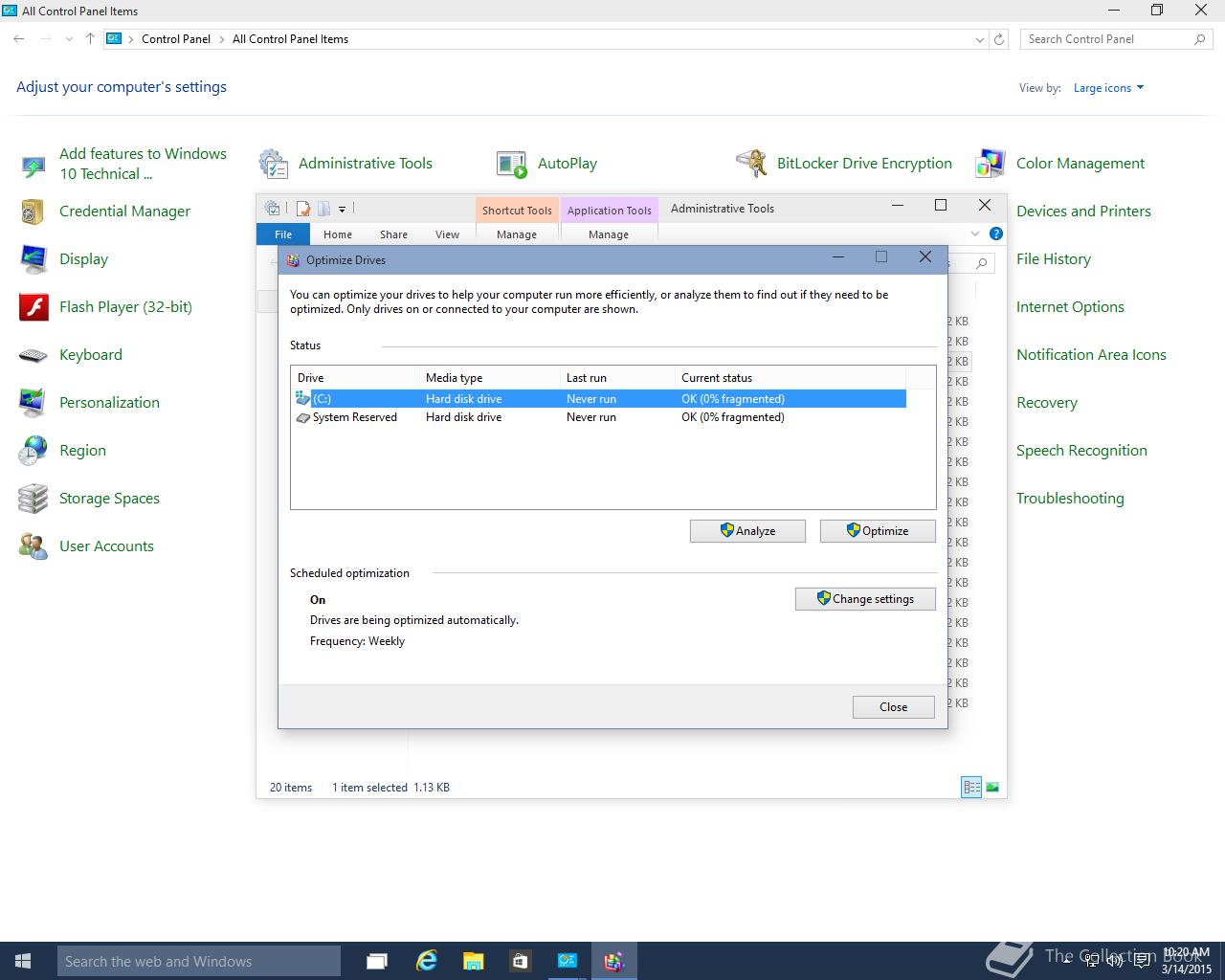Click Close in Optimize Drives dialog

893,707
